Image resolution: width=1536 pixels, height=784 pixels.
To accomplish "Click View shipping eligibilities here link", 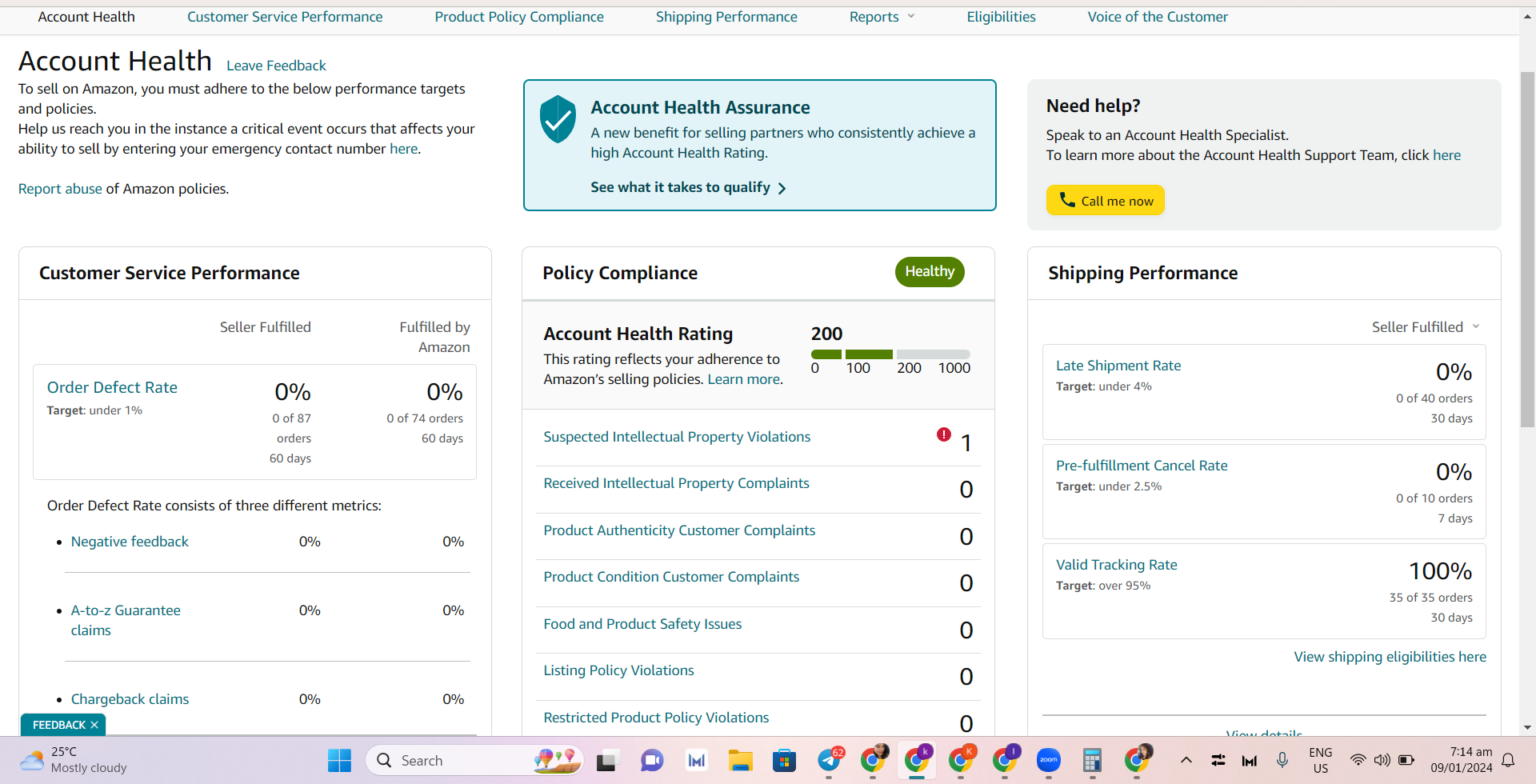I will (x=1390, y=657).
